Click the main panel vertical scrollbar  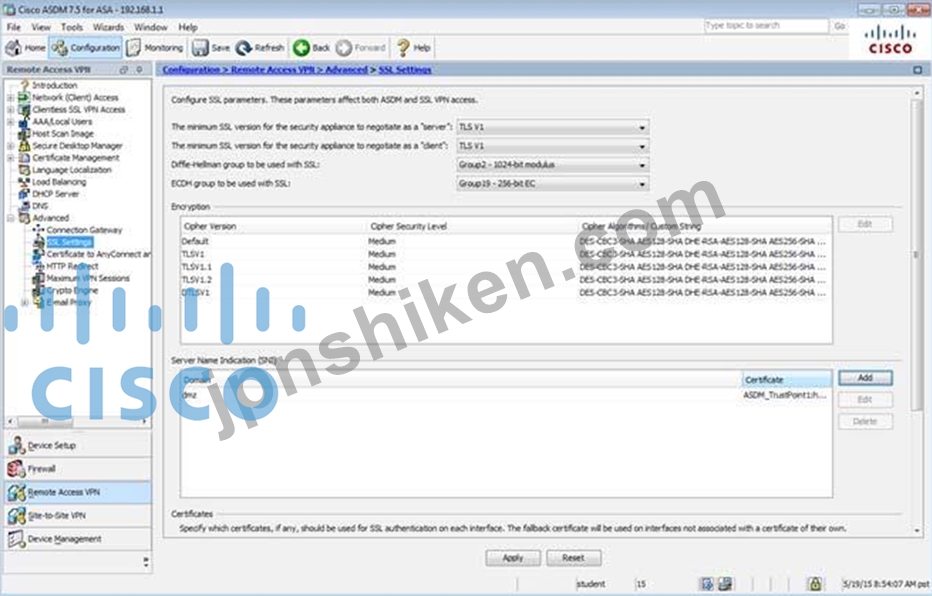coord(916,256)
